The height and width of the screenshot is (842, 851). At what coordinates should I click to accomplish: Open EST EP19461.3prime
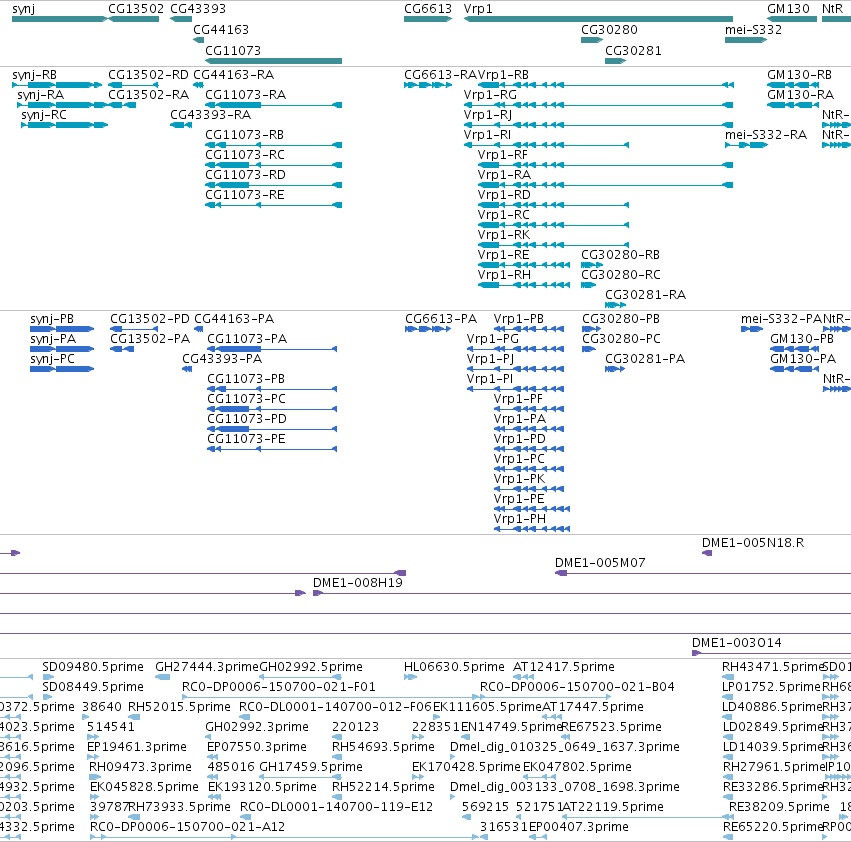[136, 748]
